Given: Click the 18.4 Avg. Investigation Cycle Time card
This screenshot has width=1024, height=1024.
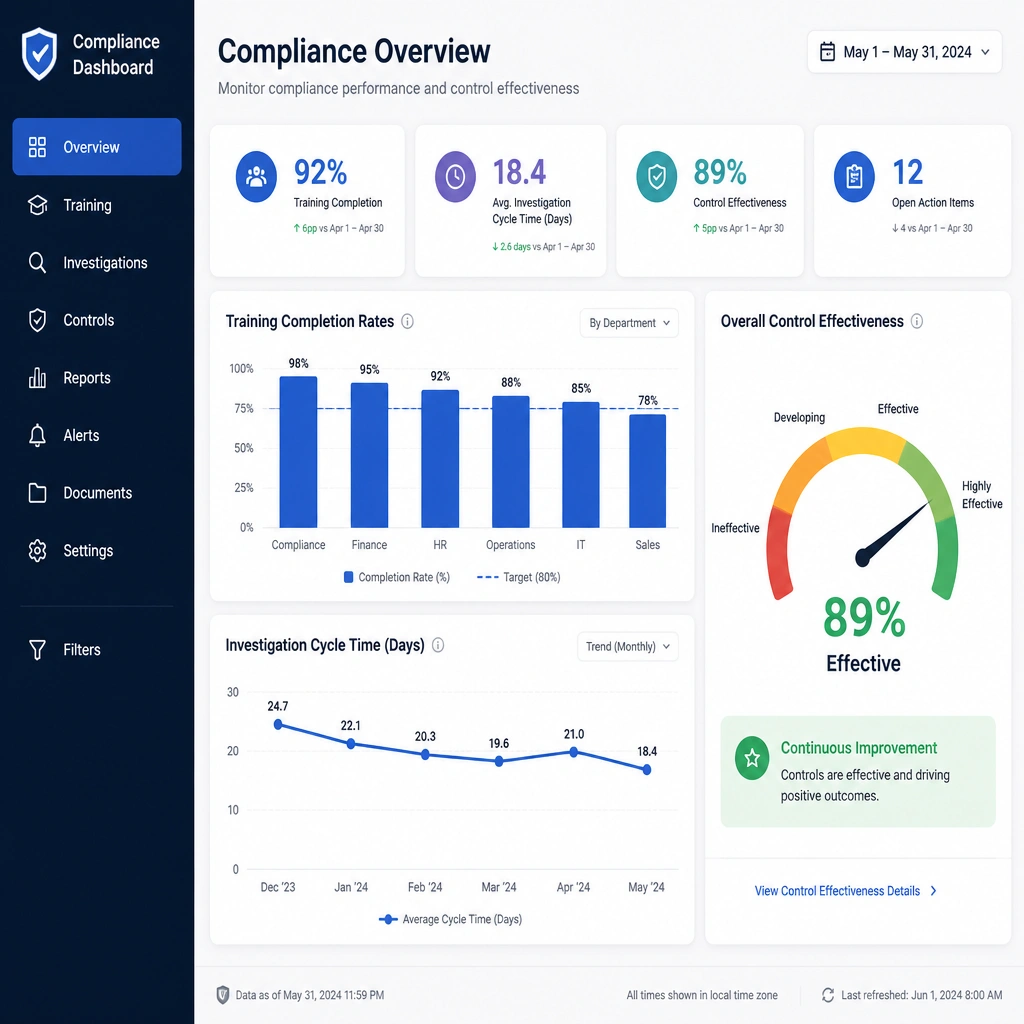Looking at the screenshot, I should click(x=511, y=200).
